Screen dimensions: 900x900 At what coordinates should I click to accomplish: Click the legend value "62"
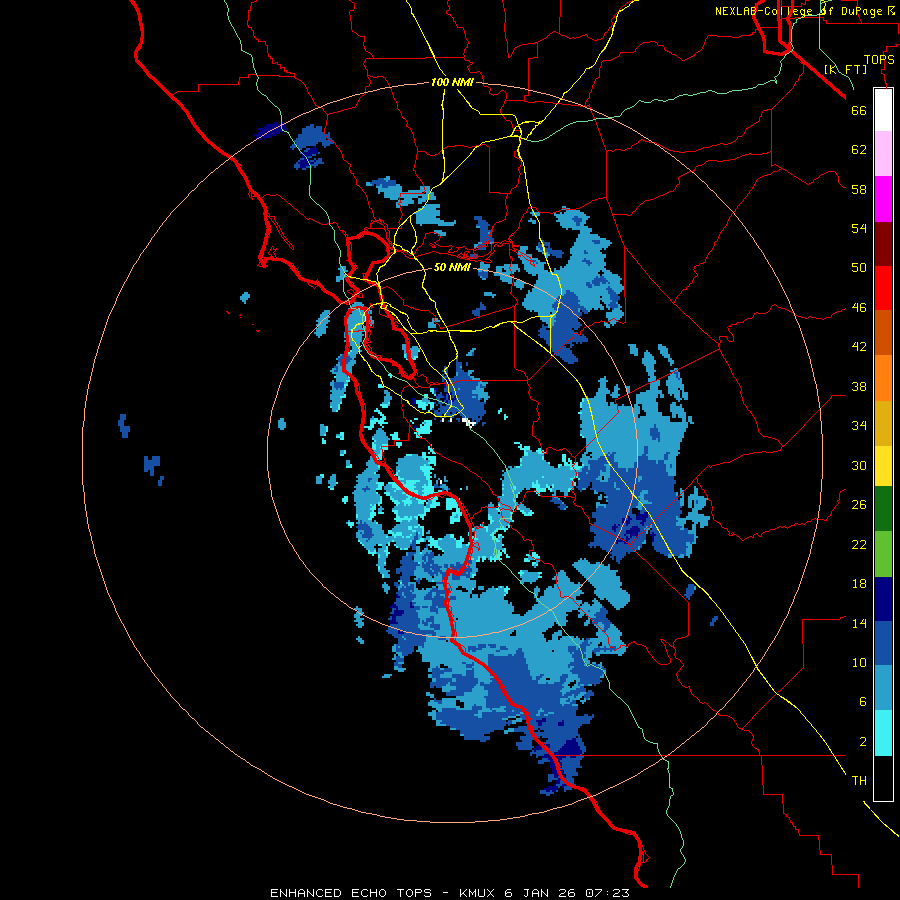tap(859, 150)
